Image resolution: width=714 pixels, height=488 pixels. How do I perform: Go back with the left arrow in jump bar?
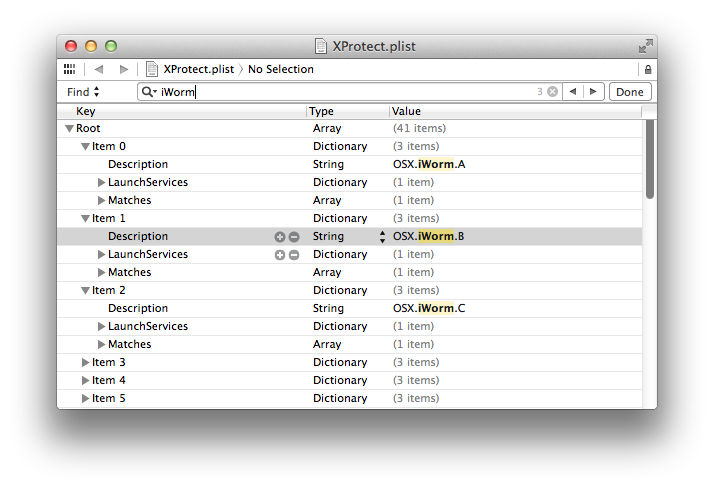(99, 69)
